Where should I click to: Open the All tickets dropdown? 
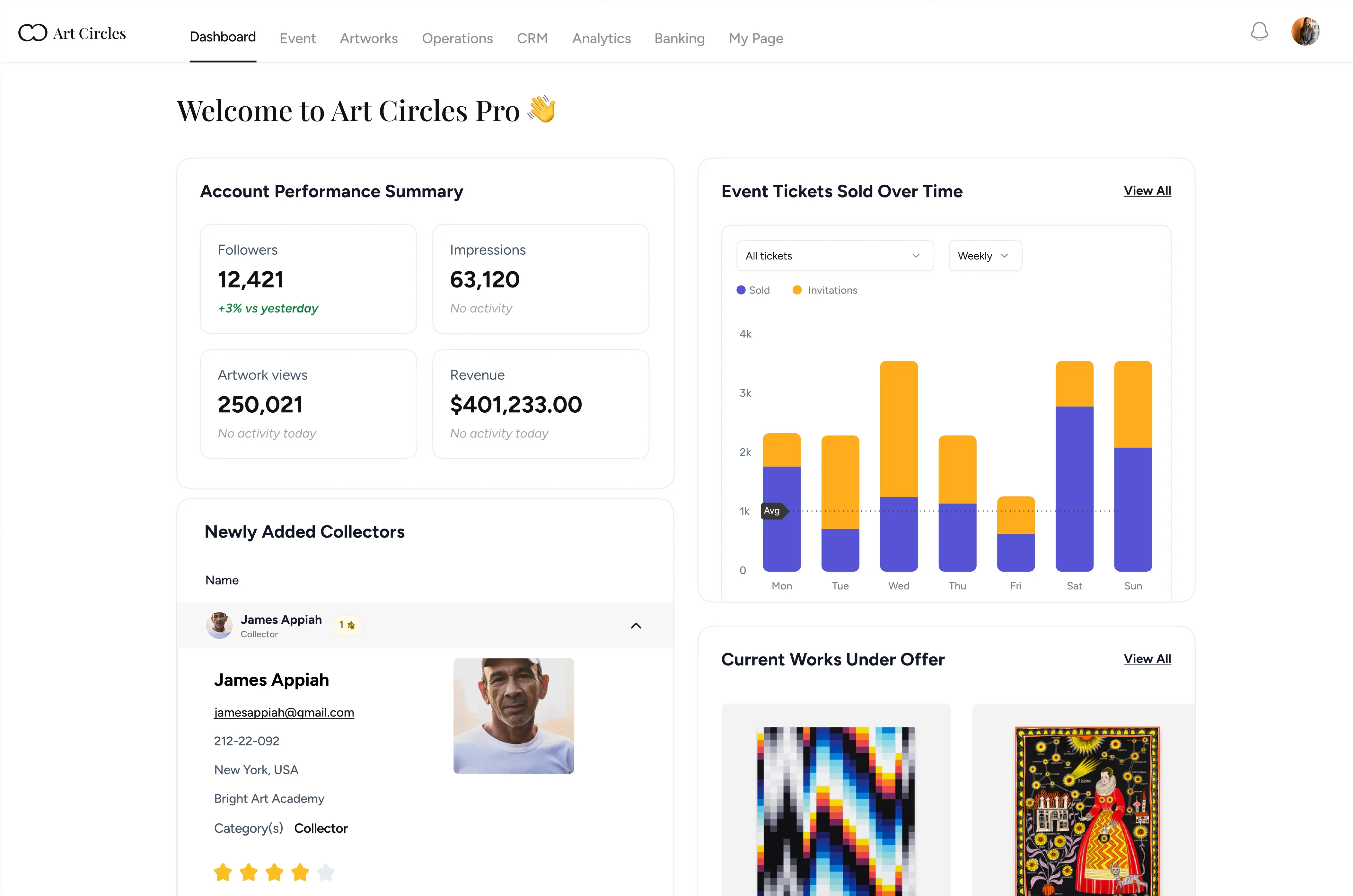click(x=834, y=255)
